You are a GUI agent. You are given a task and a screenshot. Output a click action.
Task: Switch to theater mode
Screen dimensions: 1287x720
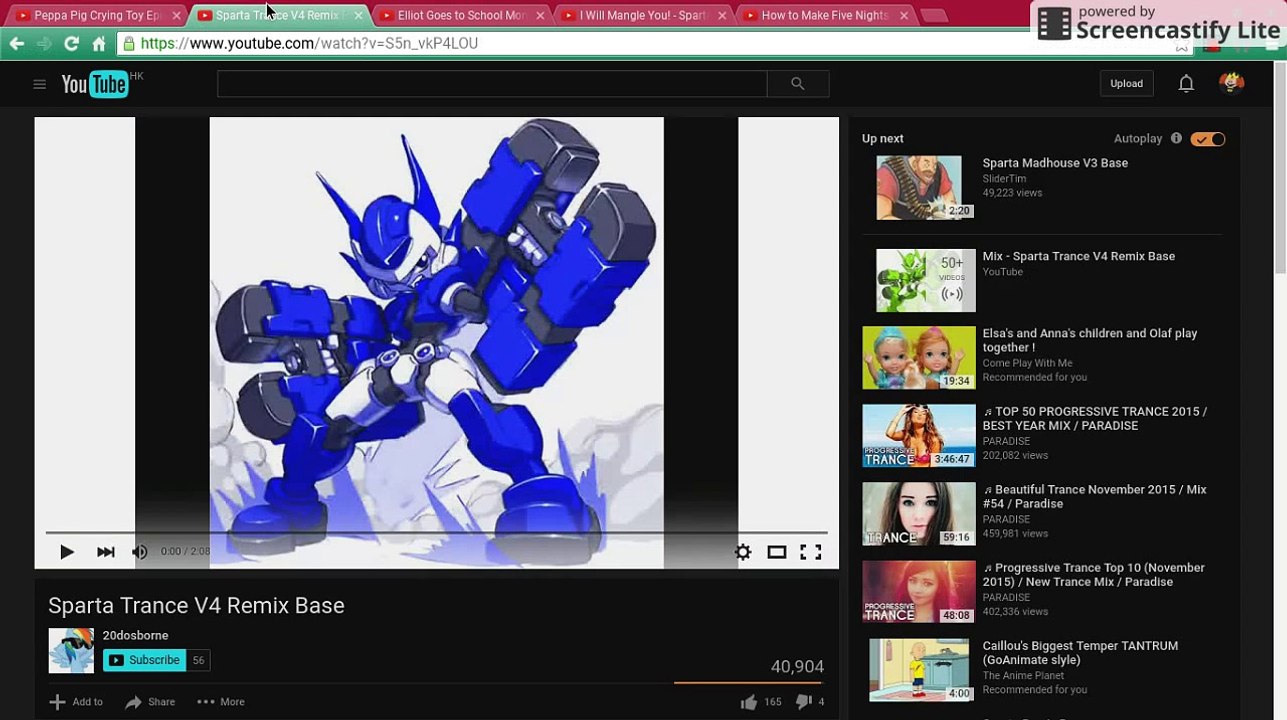point(777,551)
